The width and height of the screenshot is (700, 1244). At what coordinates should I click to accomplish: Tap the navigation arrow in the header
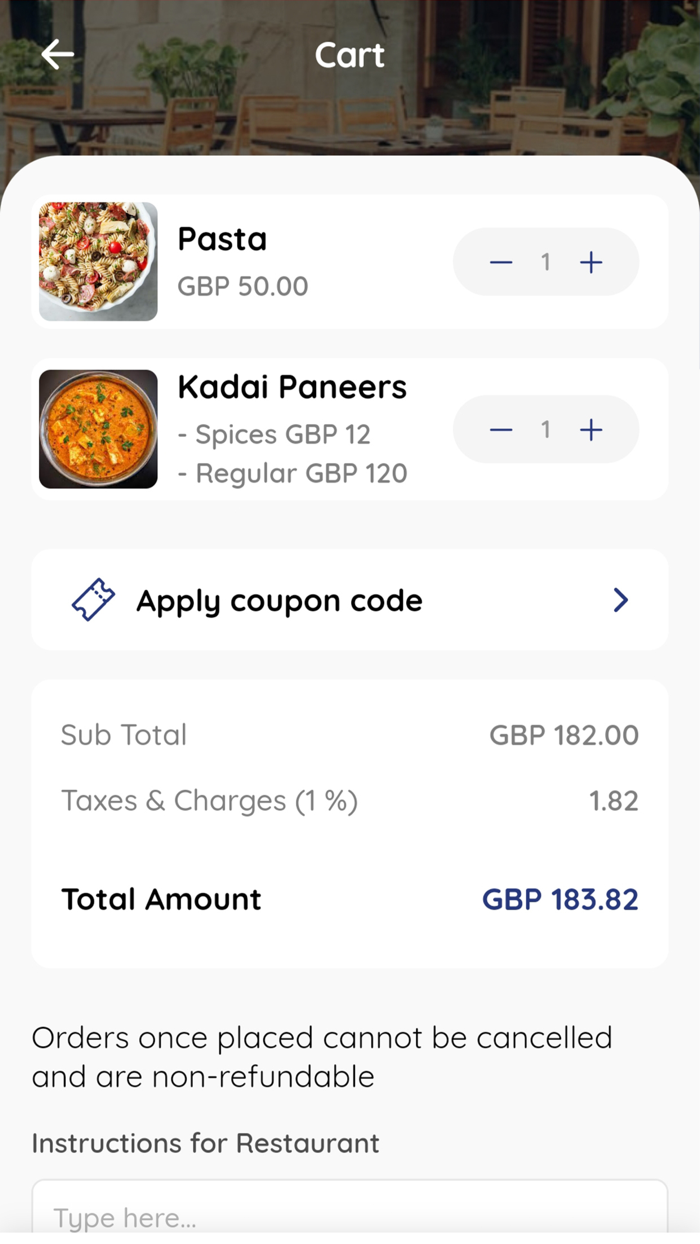(57, 55)
